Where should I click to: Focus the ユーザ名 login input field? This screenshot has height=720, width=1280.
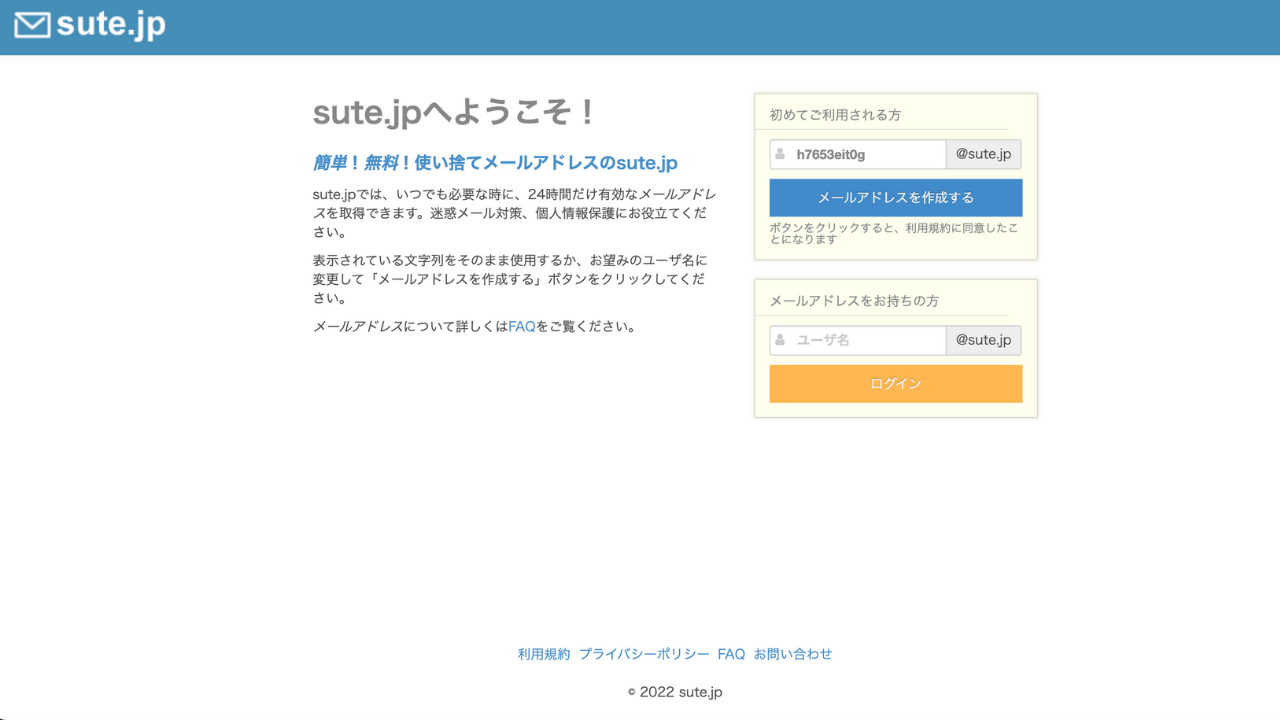pos(858,340)
